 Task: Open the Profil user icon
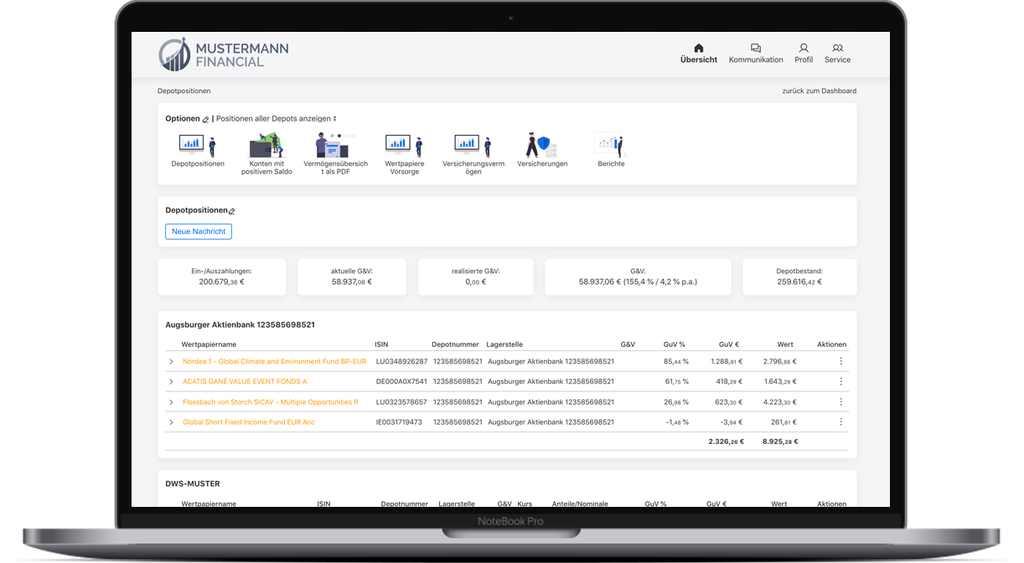(803, 48)
